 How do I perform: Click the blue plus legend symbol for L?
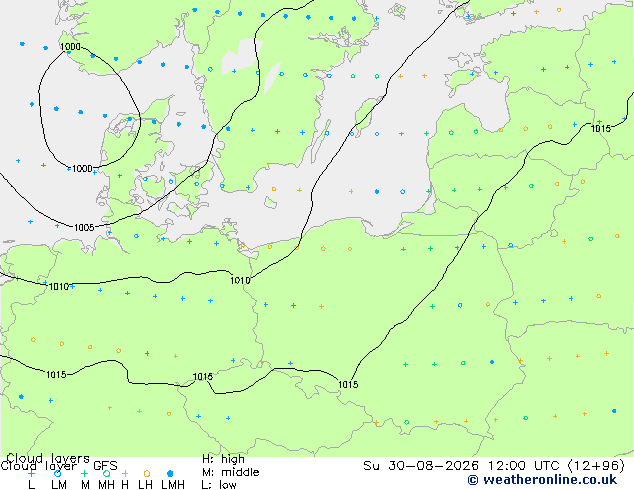[x=31, y=473]
